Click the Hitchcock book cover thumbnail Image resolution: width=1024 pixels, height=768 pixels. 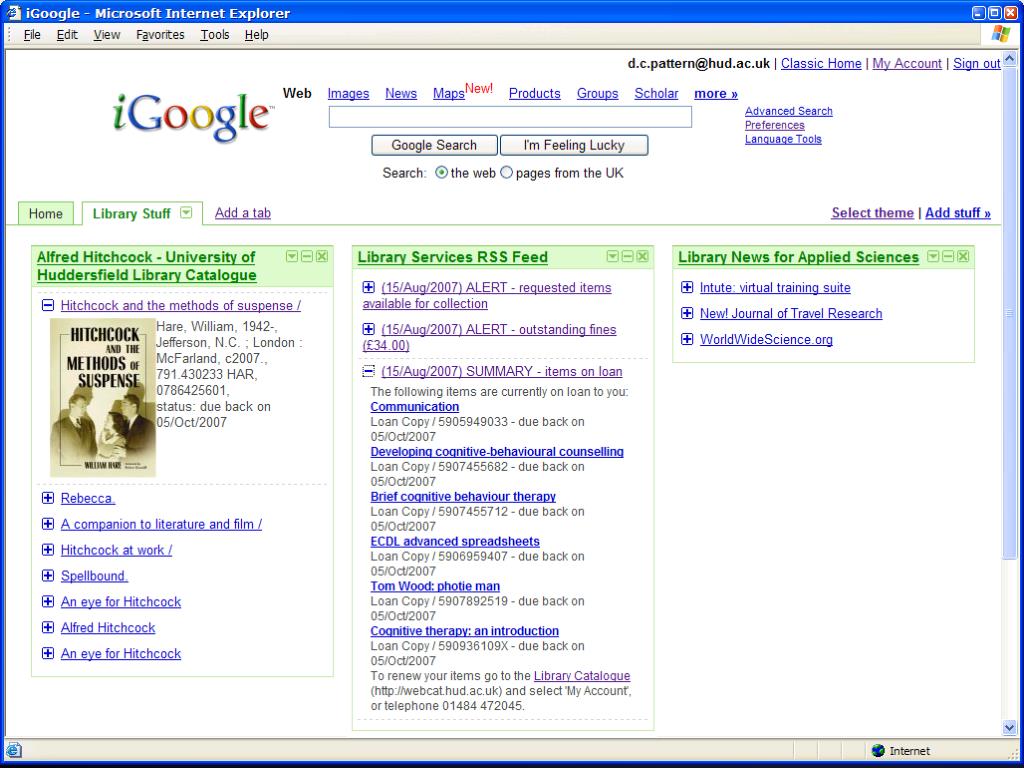[103, 397]
